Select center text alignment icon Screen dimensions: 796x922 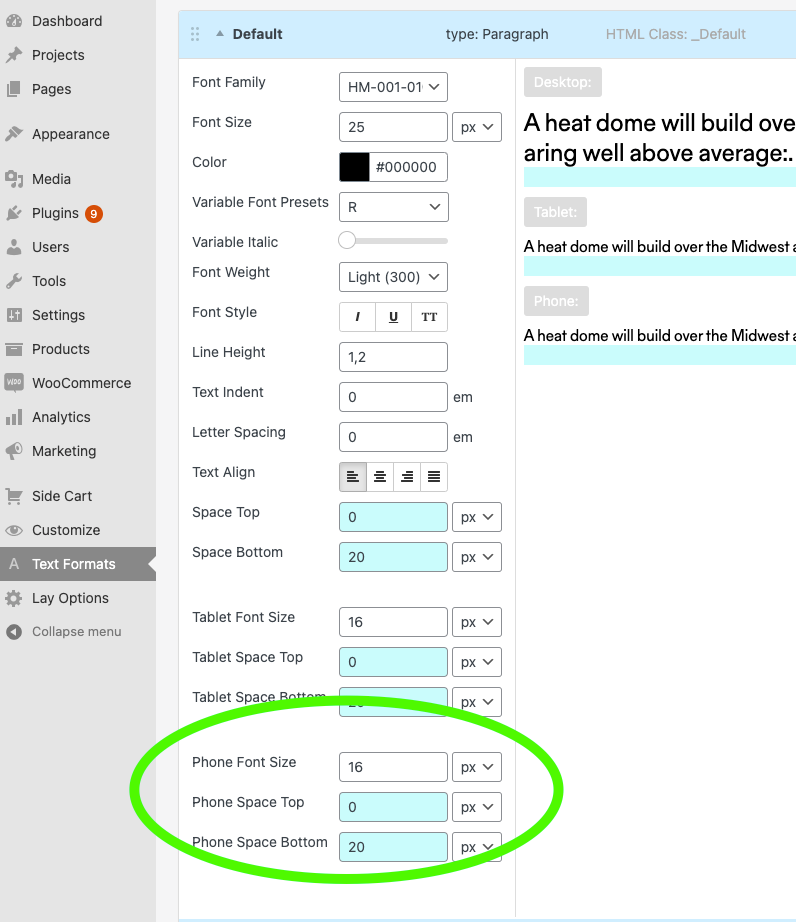(380, 477)
